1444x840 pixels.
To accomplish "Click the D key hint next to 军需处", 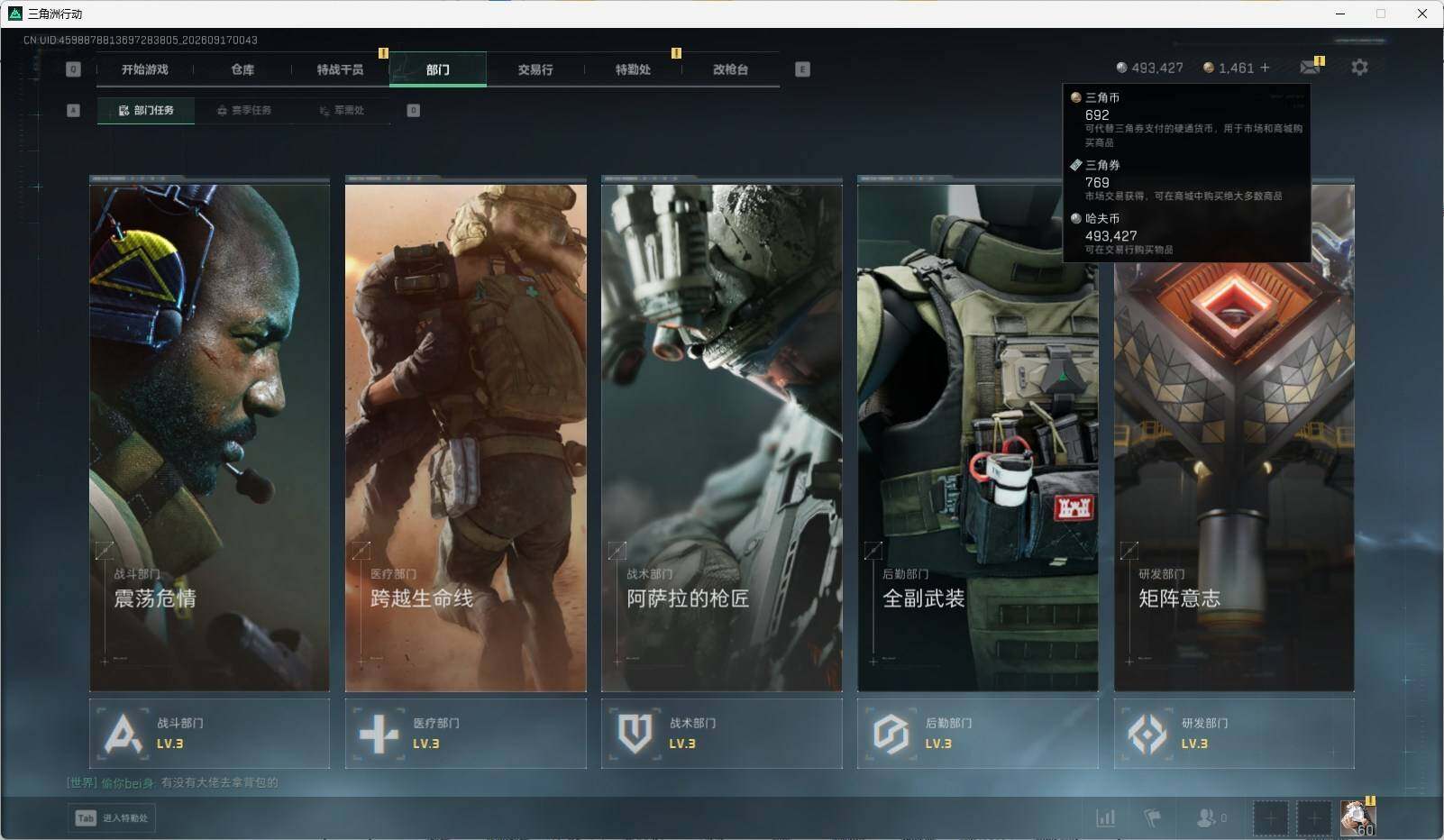I will tap(413, 110).
